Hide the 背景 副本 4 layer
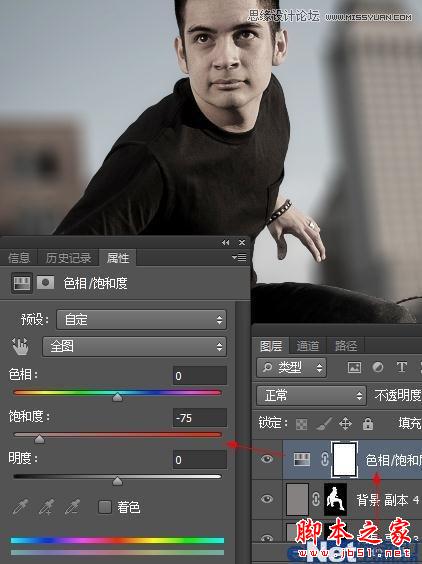Screen dimensions: 422x564 (267, 499)
